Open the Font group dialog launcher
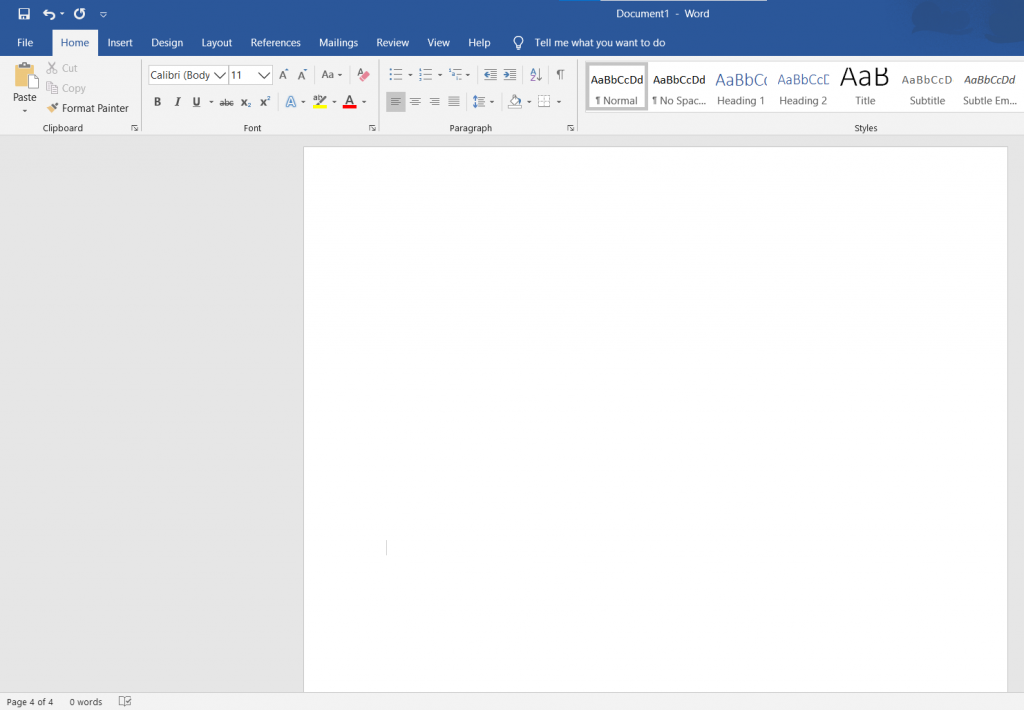Image resolution: width=1024 pixels, height=710 pixels. pyautogui.click(x=371, y=127)
